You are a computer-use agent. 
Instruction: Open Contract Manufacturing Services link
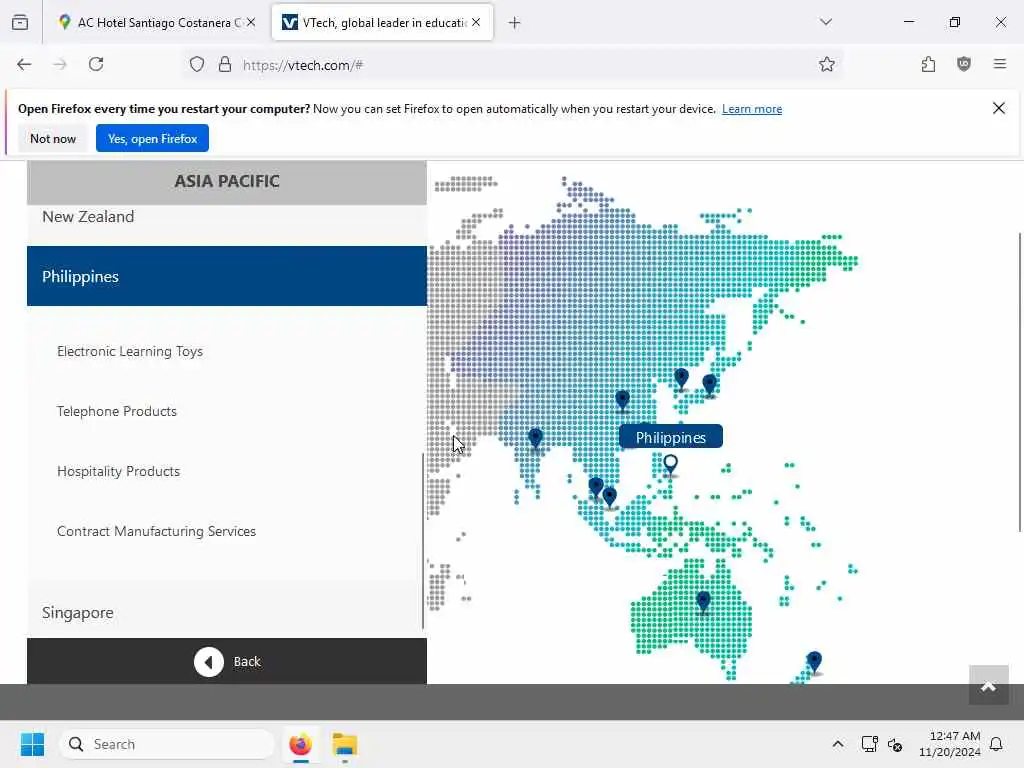(x=156, y=532)
